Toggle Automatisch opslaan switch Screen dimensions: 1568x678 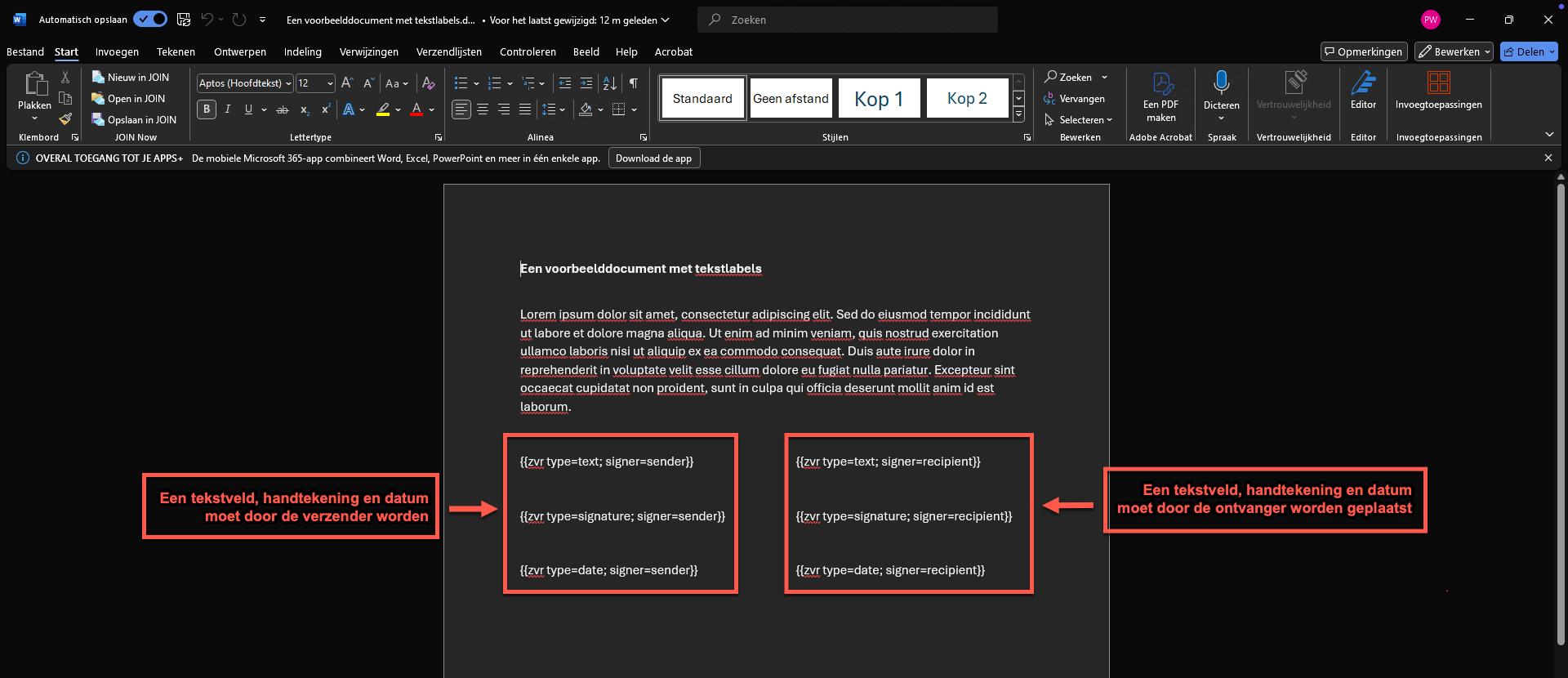[150, 20]
